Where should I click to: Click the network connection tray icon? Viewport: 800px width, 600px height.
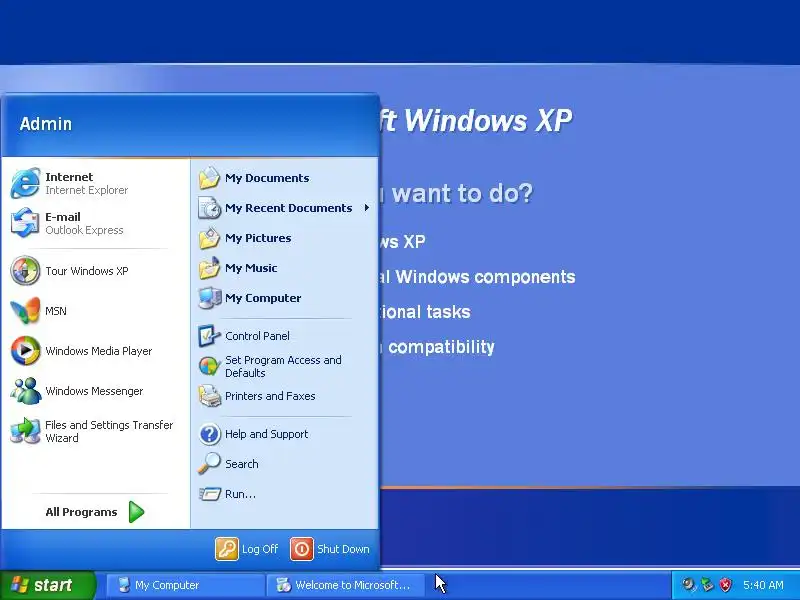[x=707, y=585]
